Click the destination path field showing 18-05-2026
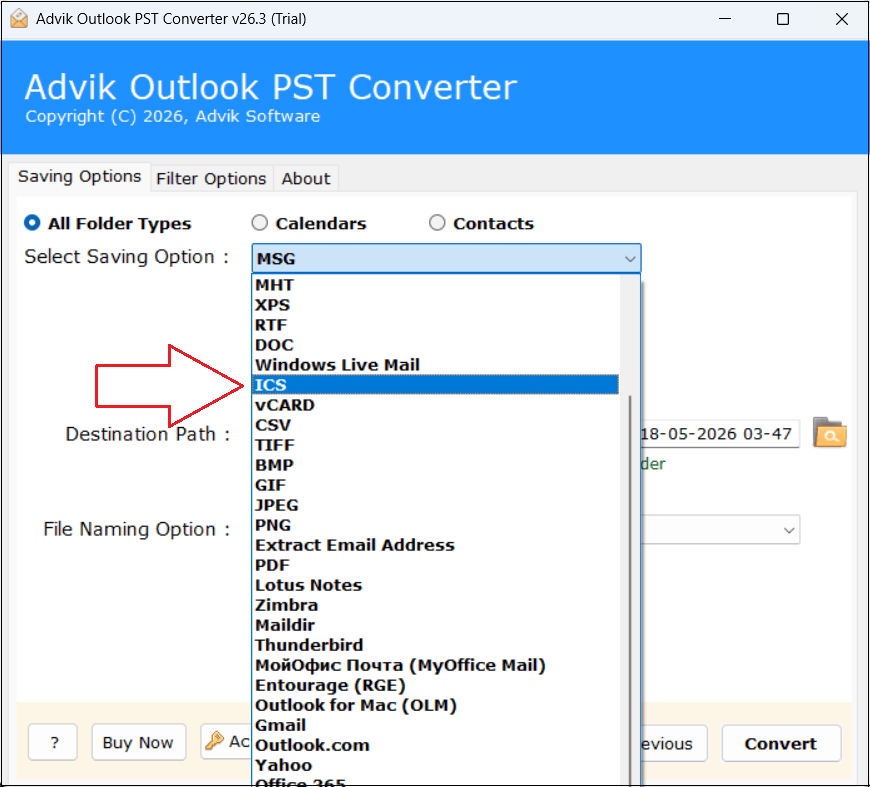The height and width of the screenshot is (787, 870). click(x=720, y=433)
